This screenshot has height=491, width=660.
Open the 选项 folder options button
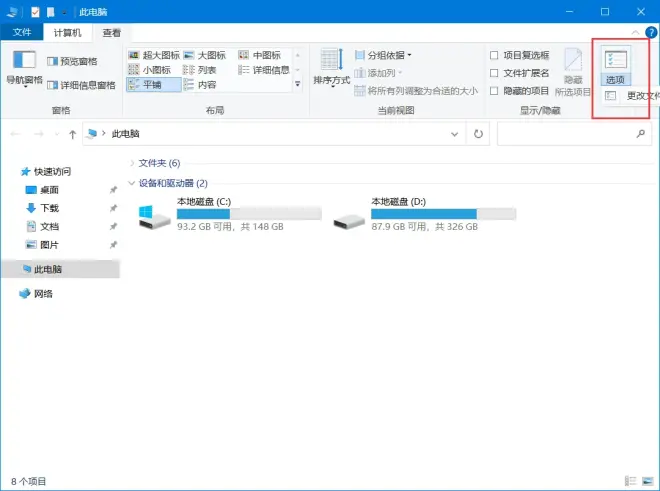(615, 66)
